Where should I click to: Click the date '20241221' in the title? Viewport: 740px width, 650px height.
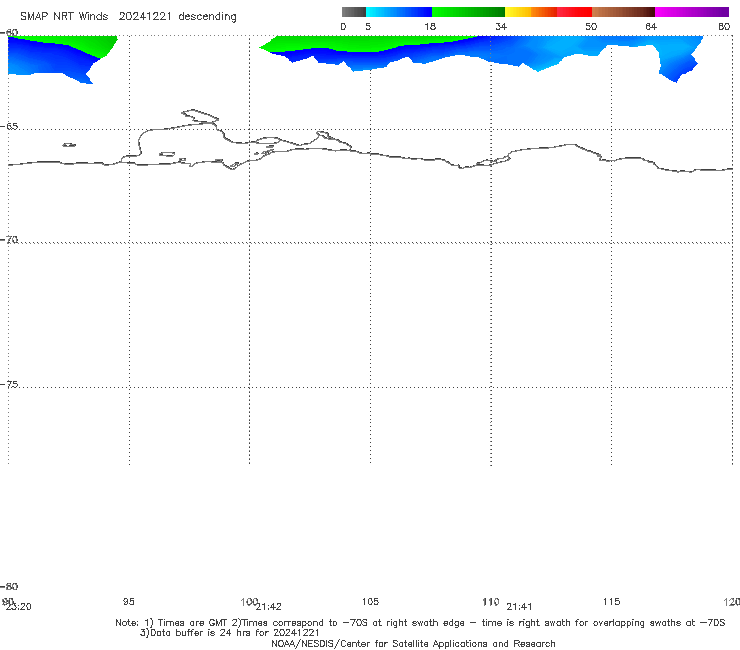[x=145, y=16]
